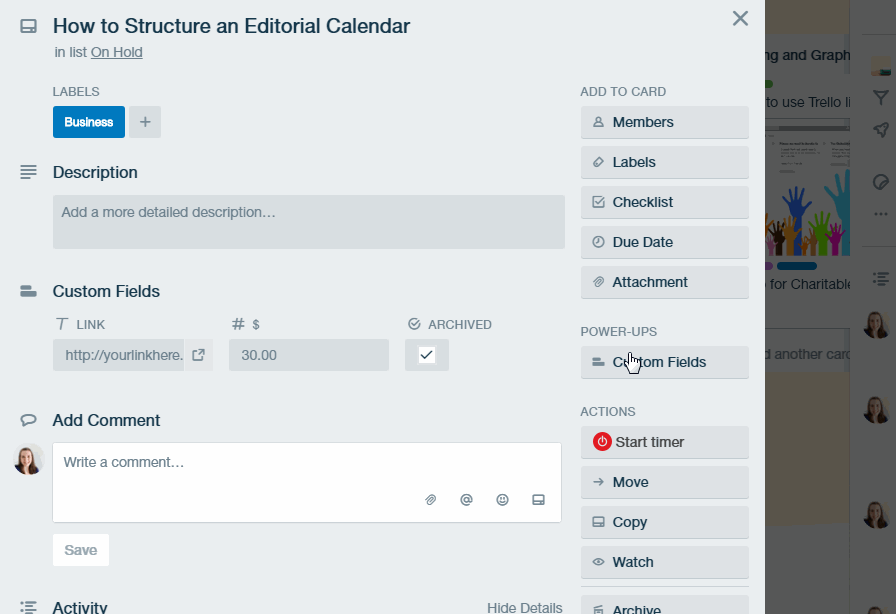Image resolution: width=896 pixels, height=614 pixels.
Task: Open the three-dots more menu in sidebar
Action: click(x=881, y=214)
